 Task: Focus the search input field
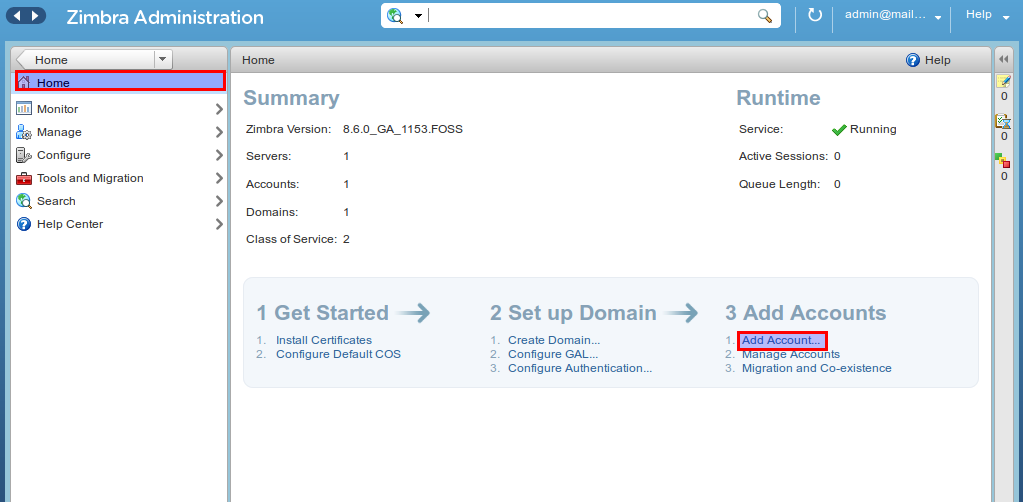590,16
